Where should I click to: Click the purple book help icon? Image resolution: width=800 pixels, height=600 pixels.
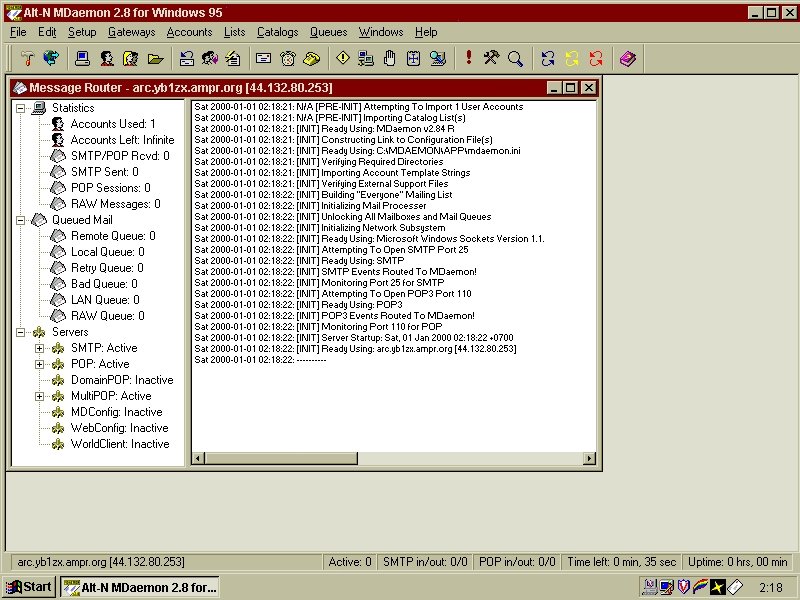(x=628, y=59)
